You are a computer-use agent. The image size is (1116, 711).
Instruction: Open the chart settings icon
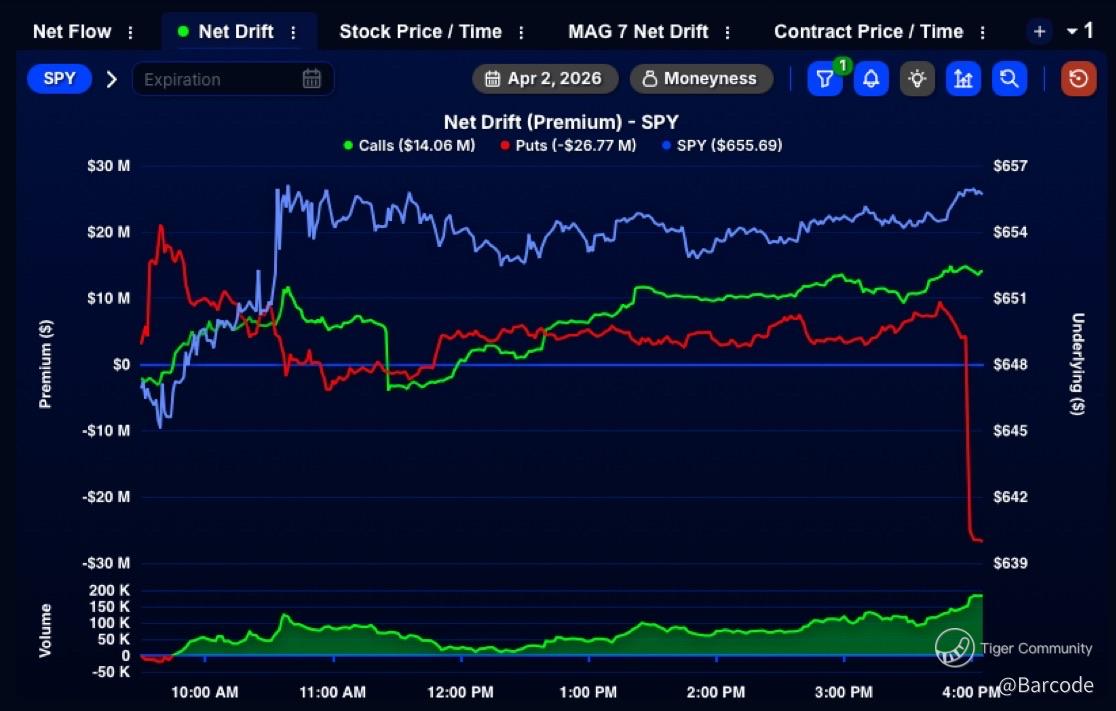coord(964,78)
